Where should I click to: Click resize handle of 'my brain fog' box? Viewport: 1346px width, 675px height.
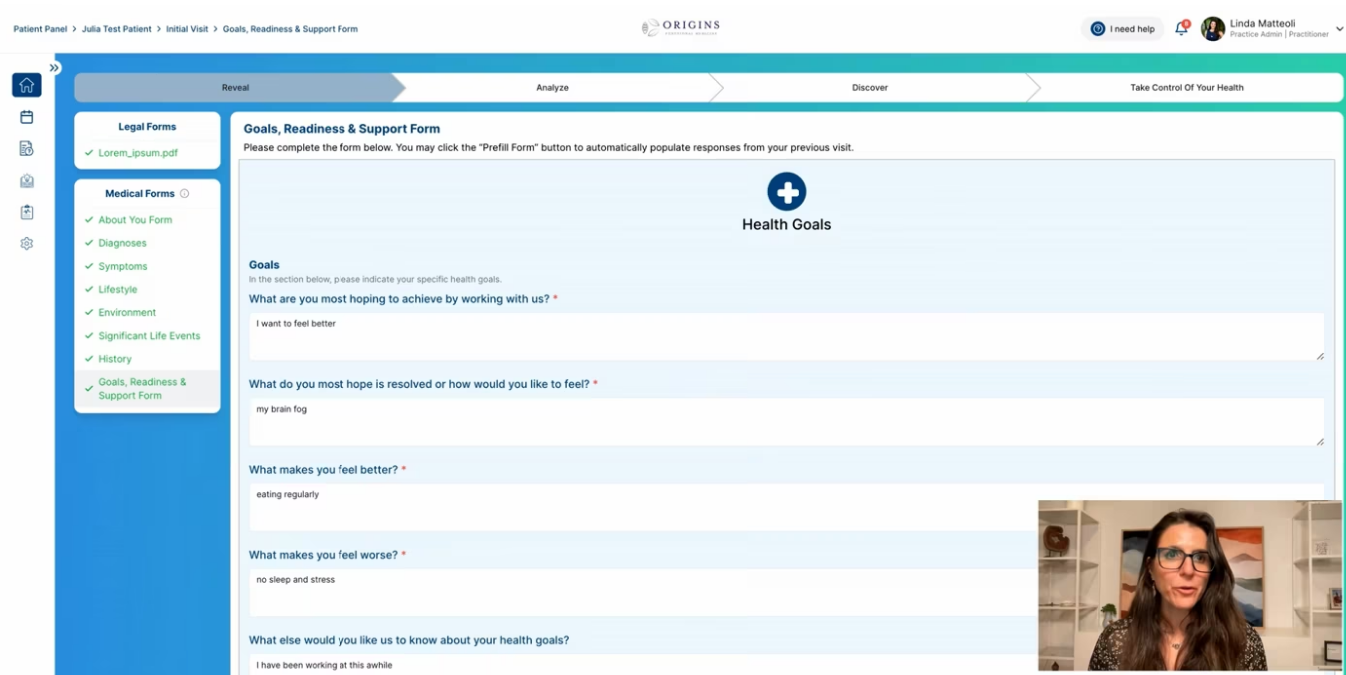tap(1320, 441)
